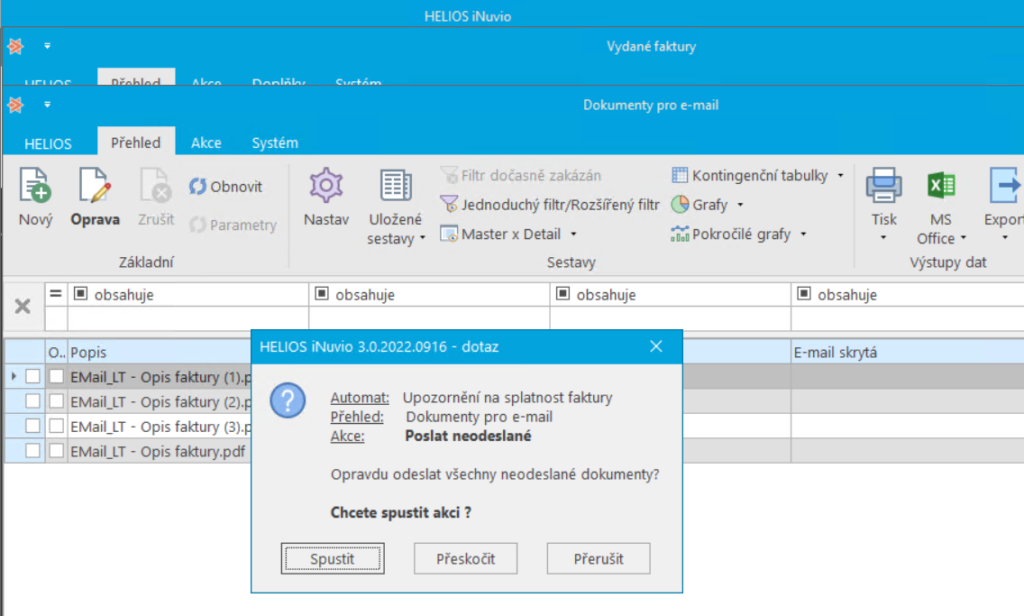Click the E-mail skrytá column header
The height and width of the screenshot is (616, 1024).
(907, 352)
